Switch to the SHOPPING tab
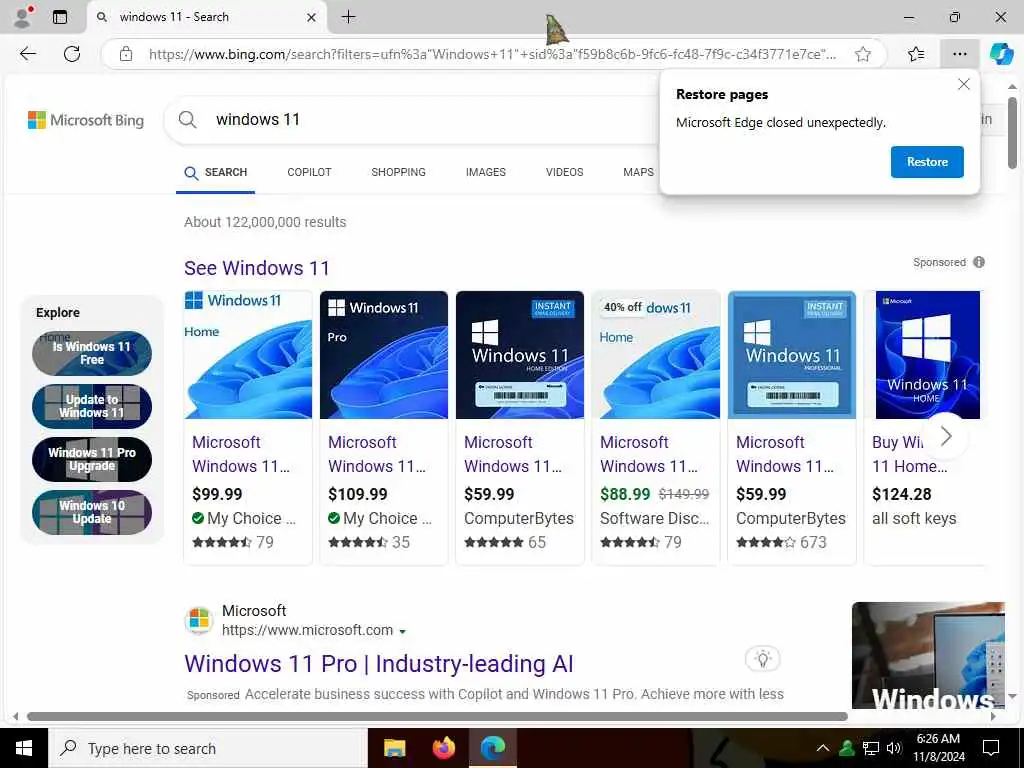This screenshot has width=1024, height=768. tap(398, 172)
